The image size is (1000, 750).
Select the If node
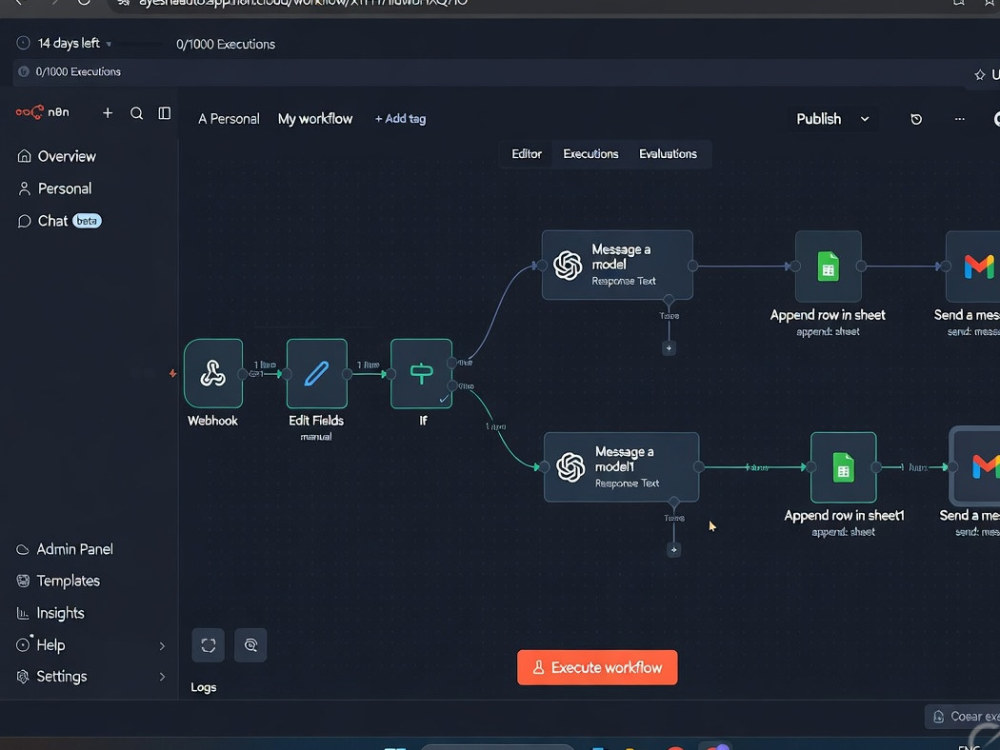tap(421, 374)
